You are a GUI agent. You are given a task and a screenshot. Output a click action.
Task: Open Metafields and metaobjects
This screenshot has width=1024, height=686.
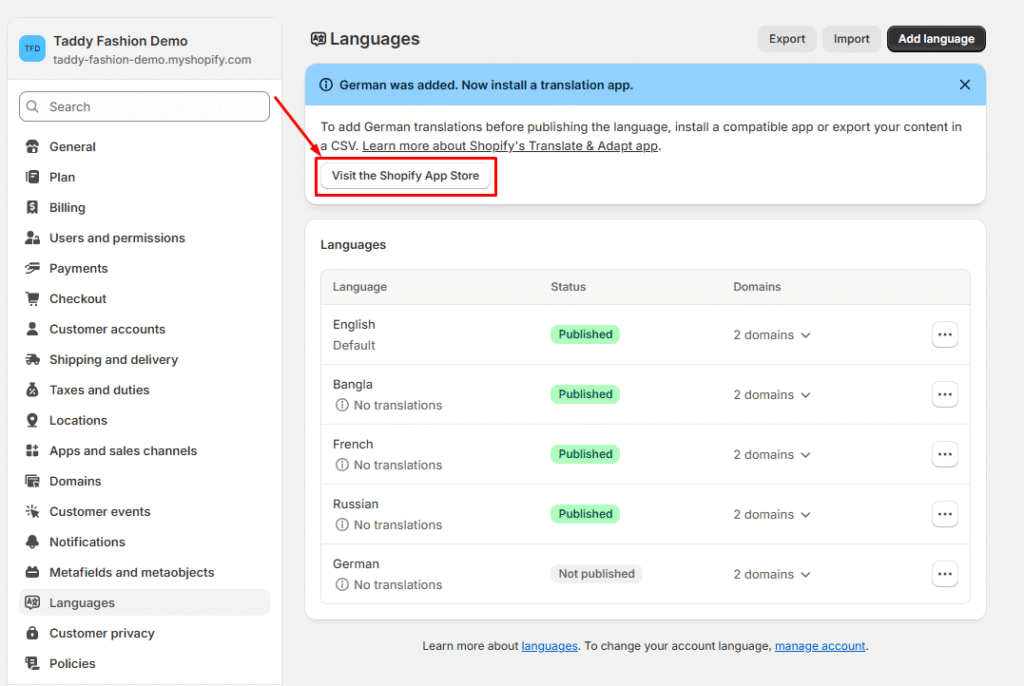(144, 572)
